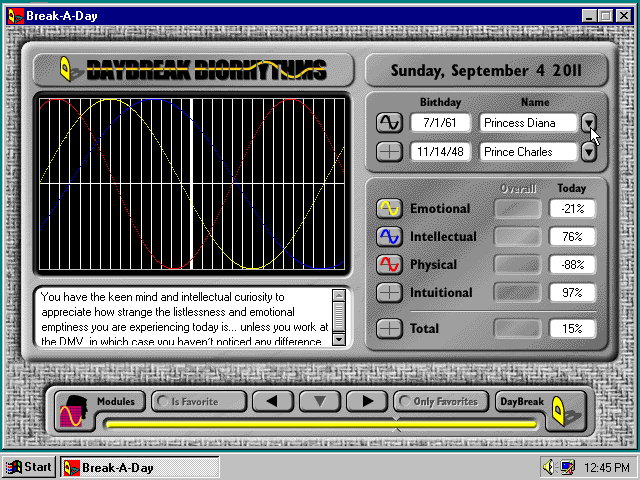This screenshot has width=640, height=480.
Task: Edit the 11/14/48 birthday field
Action: [x=440, y=152]
